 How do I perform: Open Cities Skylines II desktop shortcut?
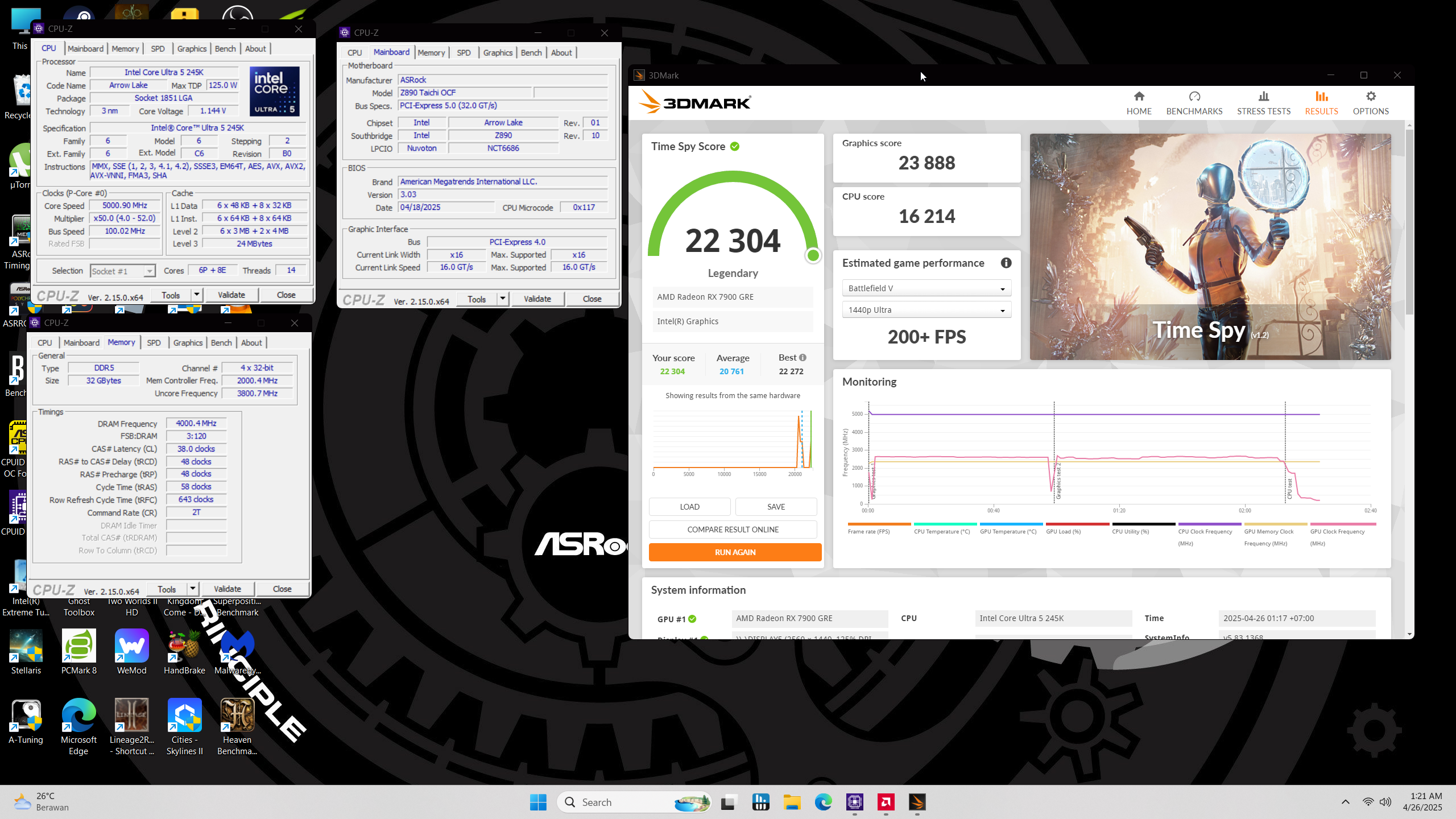pyautogui.click(x=184, y=726)
